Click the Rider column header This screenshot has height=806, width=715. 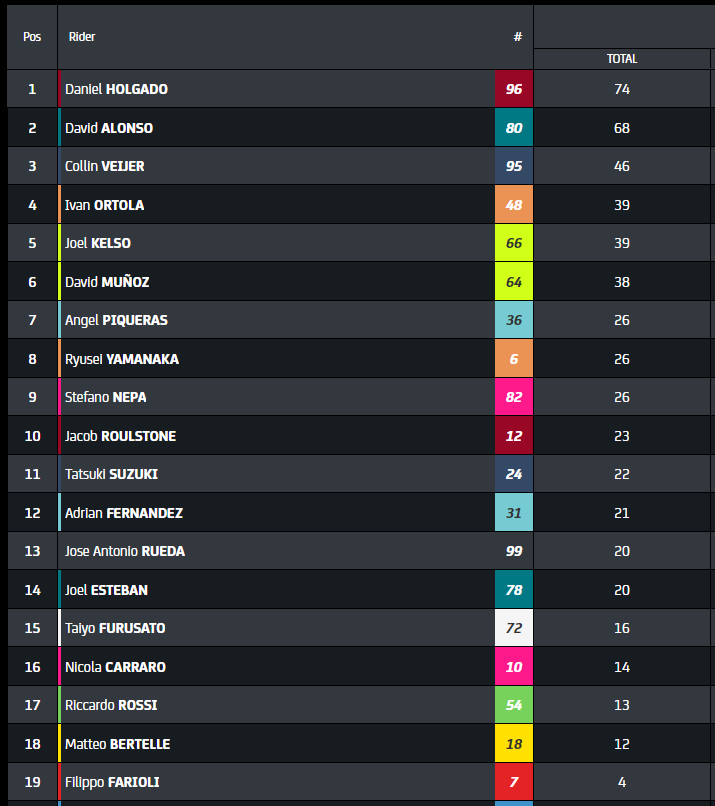(82, 37)
